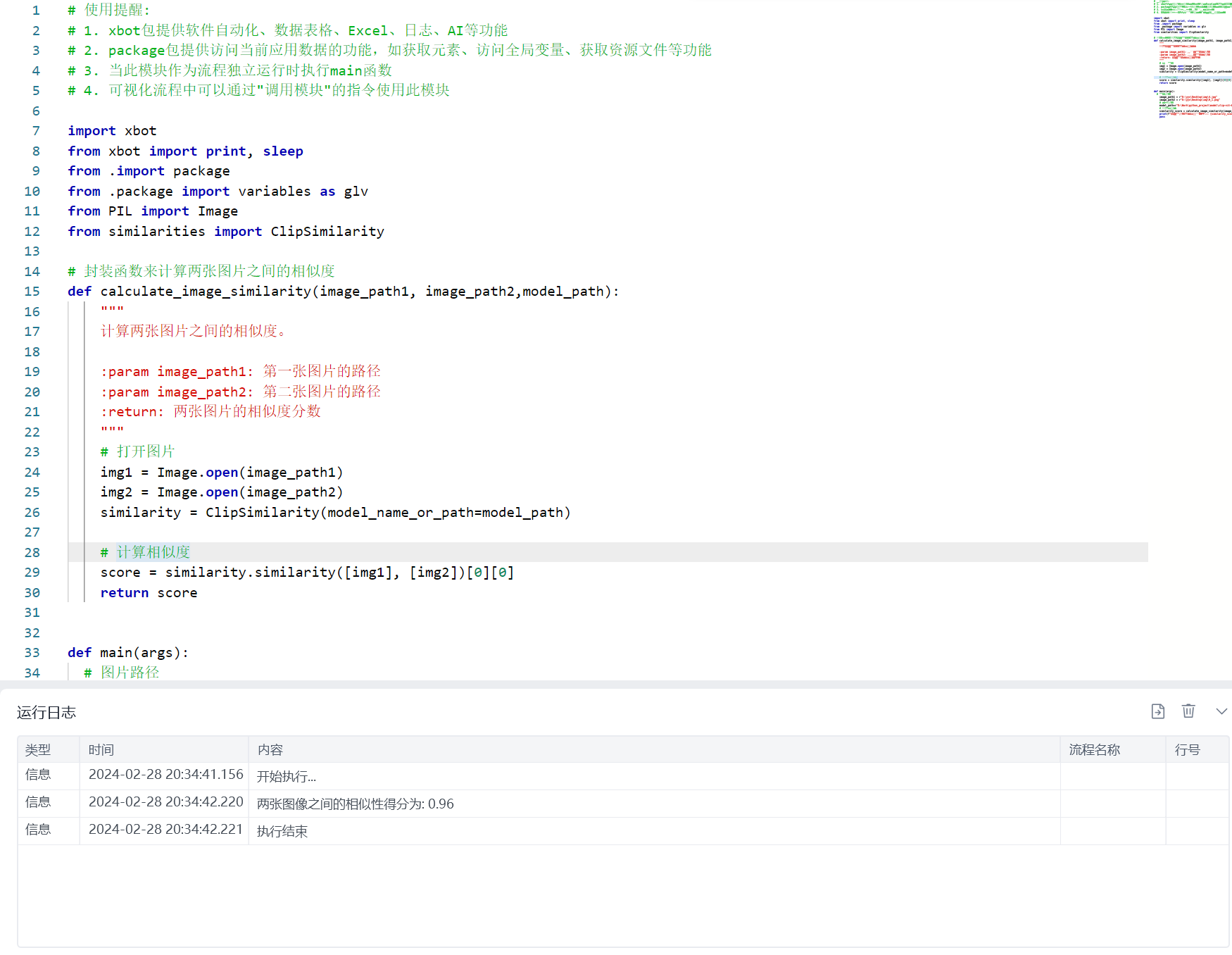Click the return score statement
1232x955 pixels.
point(149,593)
